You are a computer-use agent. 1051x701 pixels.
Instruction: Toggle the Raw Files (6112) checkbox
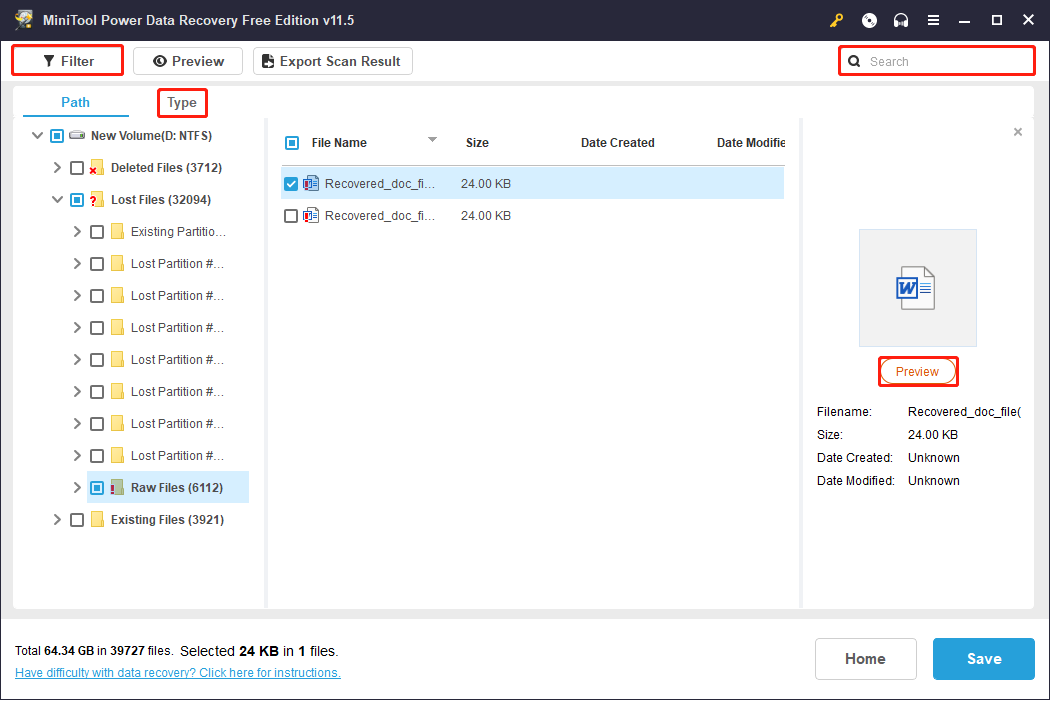click(97, 488)
